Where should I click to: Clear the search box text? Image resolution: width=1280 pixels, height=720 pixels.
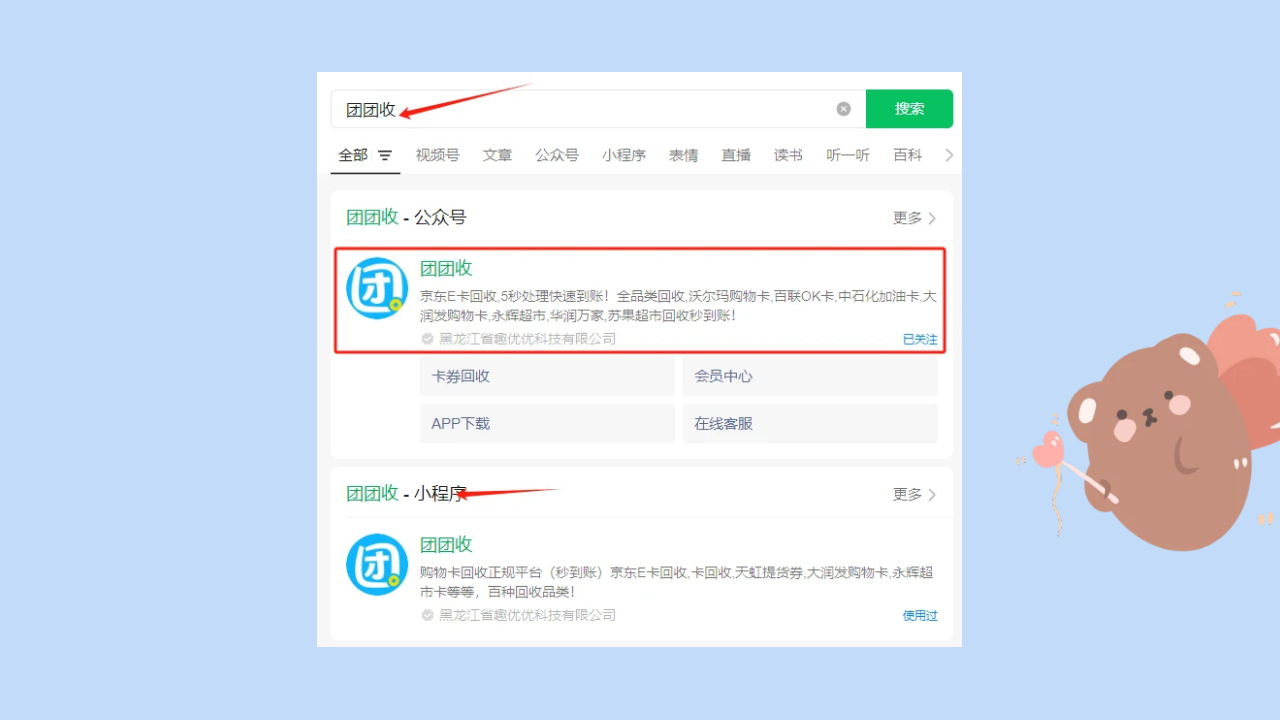click(843, 109)
